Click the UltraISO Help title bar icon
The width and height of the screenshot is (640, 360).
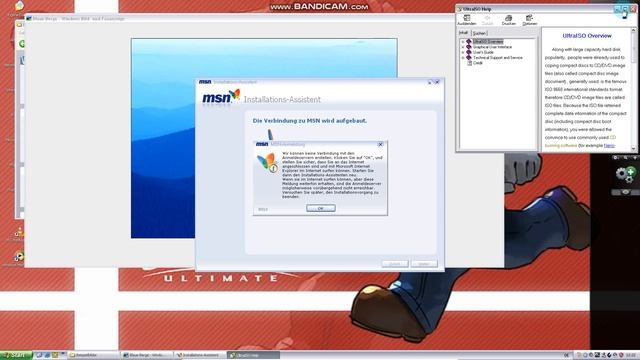coord(460,9)
